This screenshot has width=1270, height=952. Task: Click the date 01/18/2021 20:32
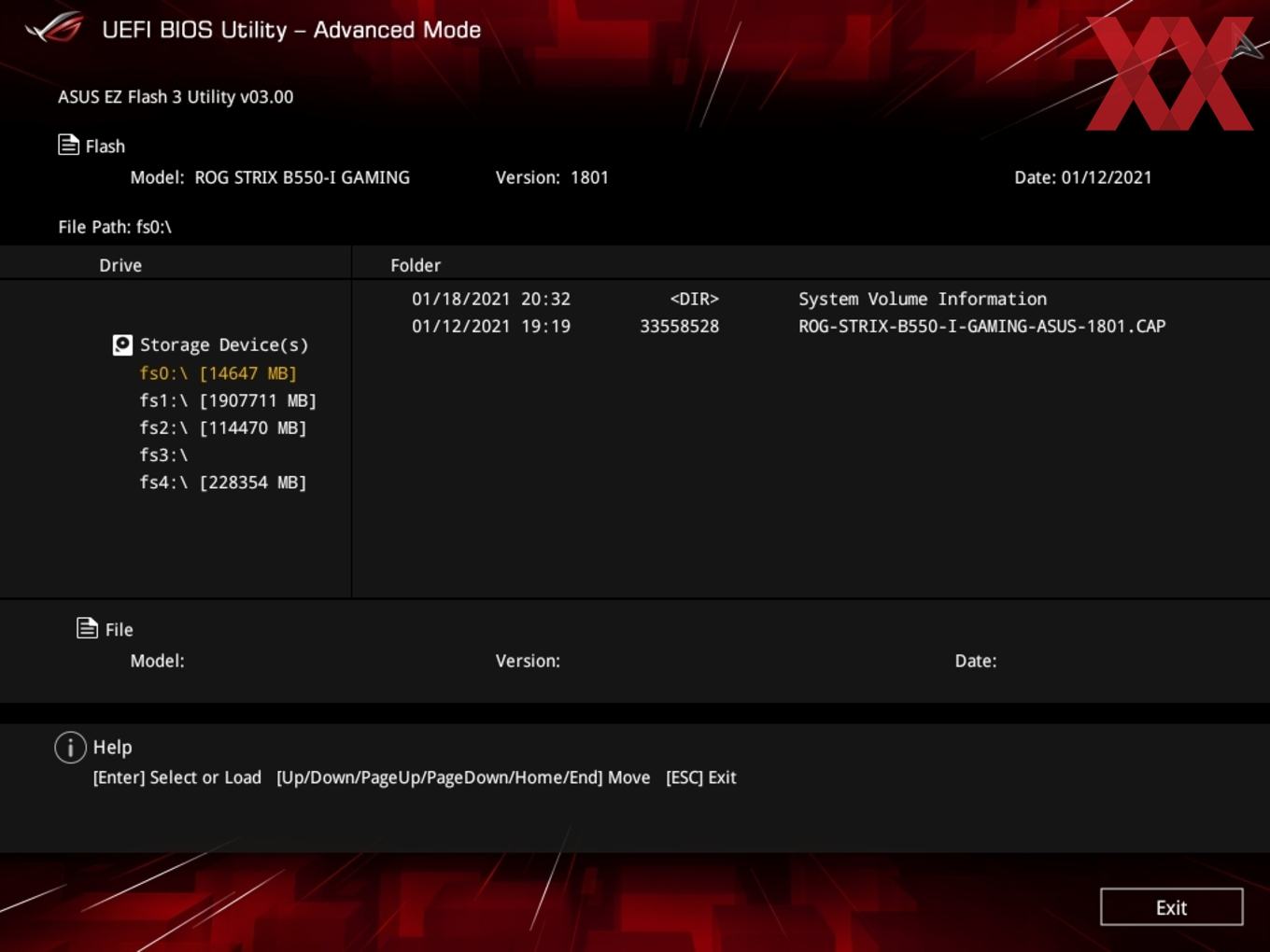491,299
